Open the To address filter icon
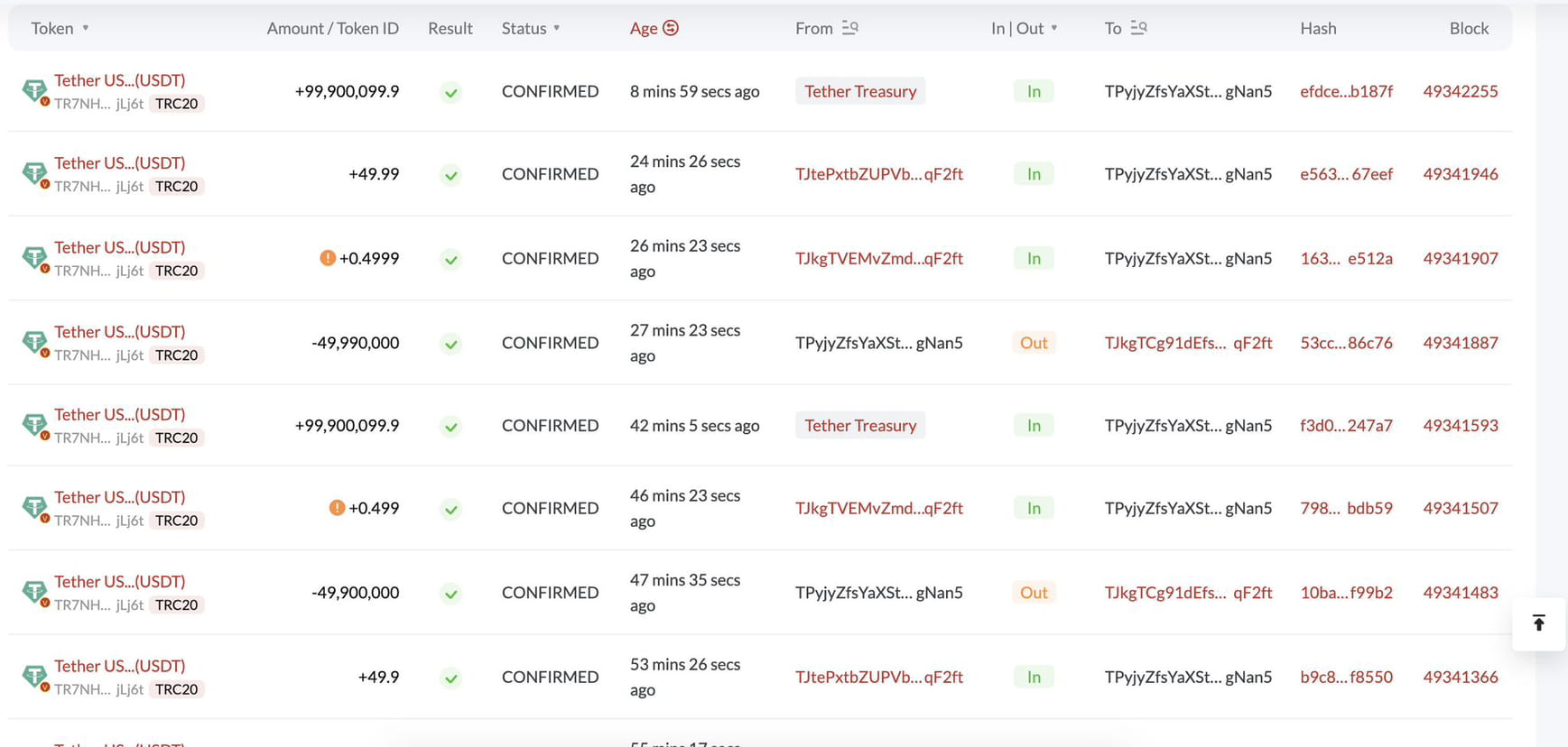The image size is (1568, 747). [x=1138, y=28]
